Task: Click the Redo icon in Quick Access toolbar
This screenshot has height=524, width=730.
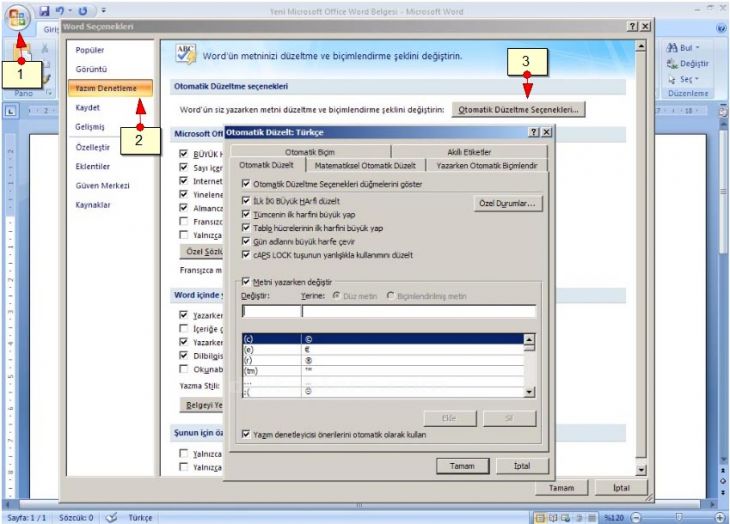Action: 83,11
